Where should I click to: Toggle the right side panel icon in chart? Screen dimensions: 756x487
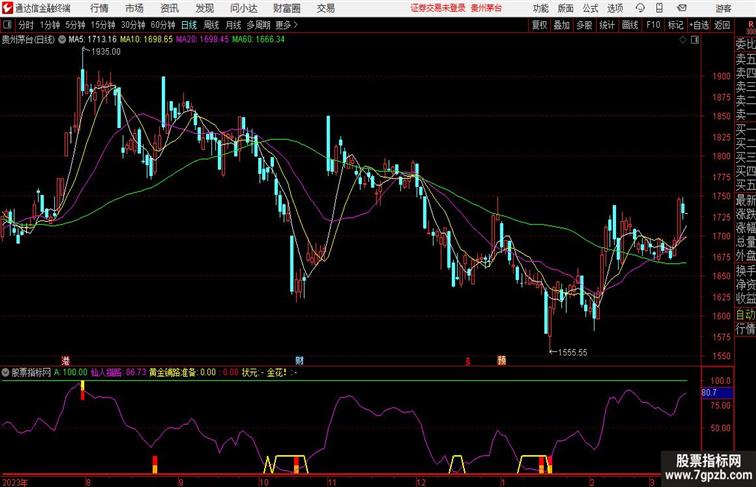pyautogui.click(x=695, y=40)
